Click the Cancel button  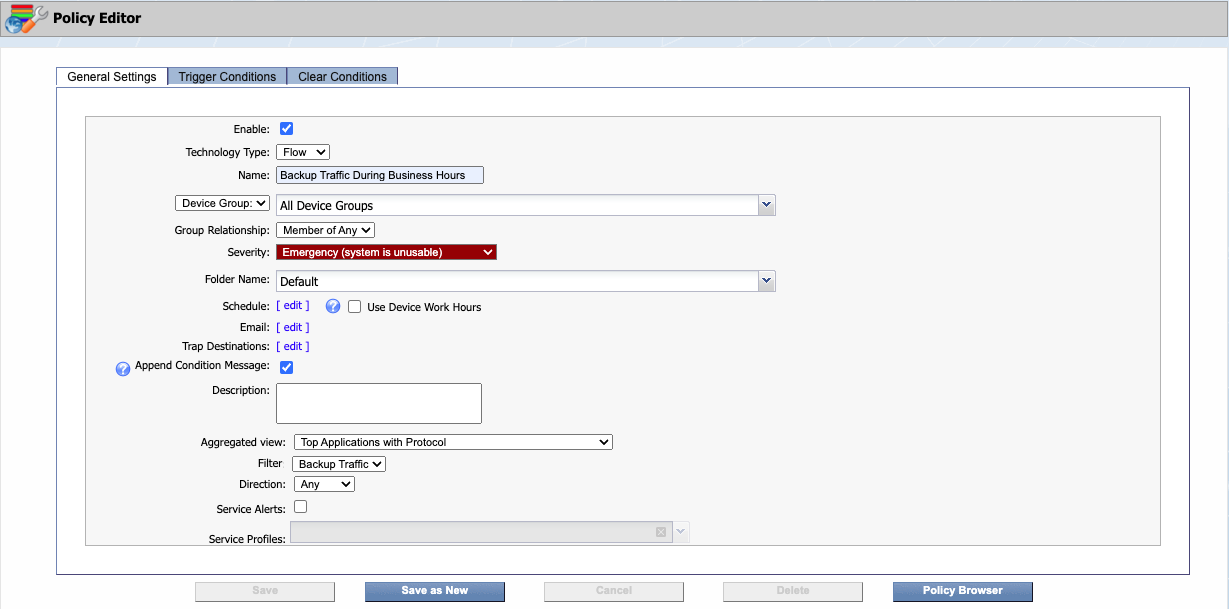pos(614,591)
